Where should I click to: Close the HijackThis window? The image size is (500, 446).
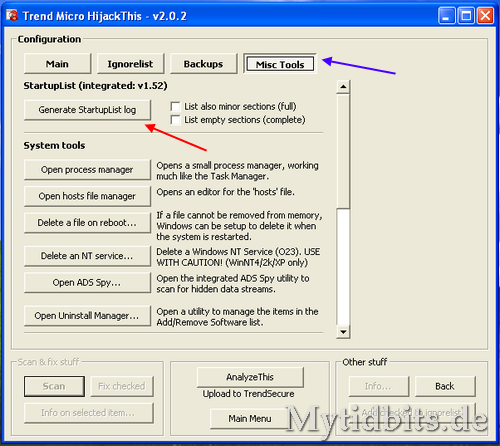[x=485, y=16]
